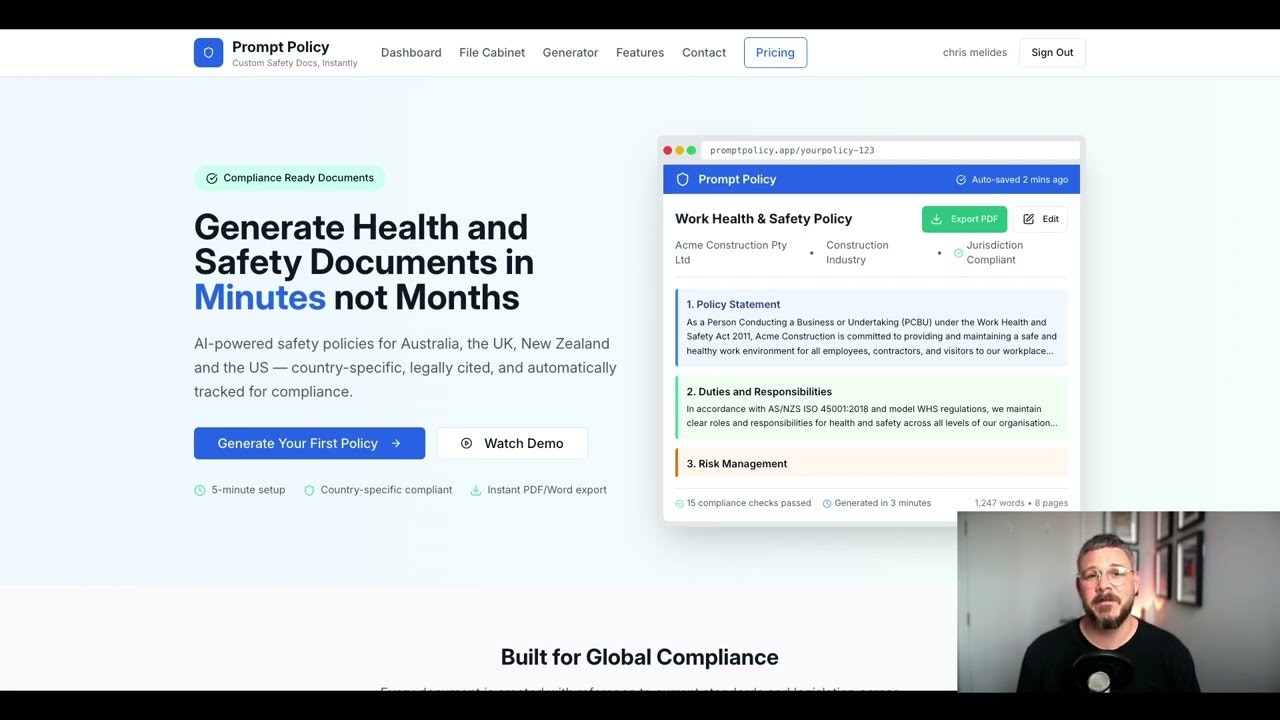This screenshot has width=1280, height=720.
Task: Click Generate Your First Policy button
Action: 309,443
